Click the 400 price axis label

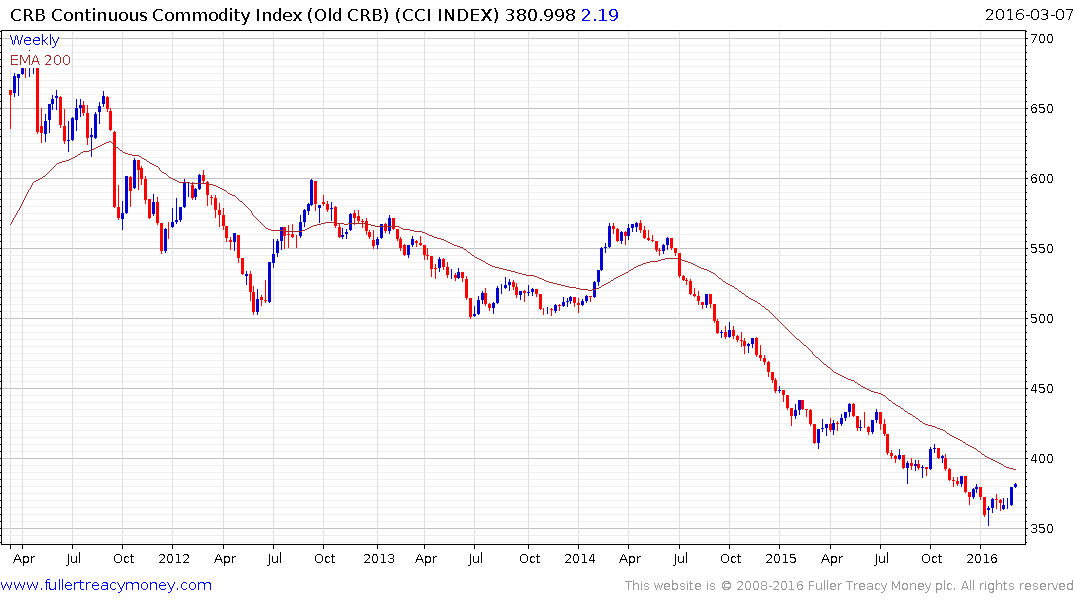click(x=1042, y=459)
